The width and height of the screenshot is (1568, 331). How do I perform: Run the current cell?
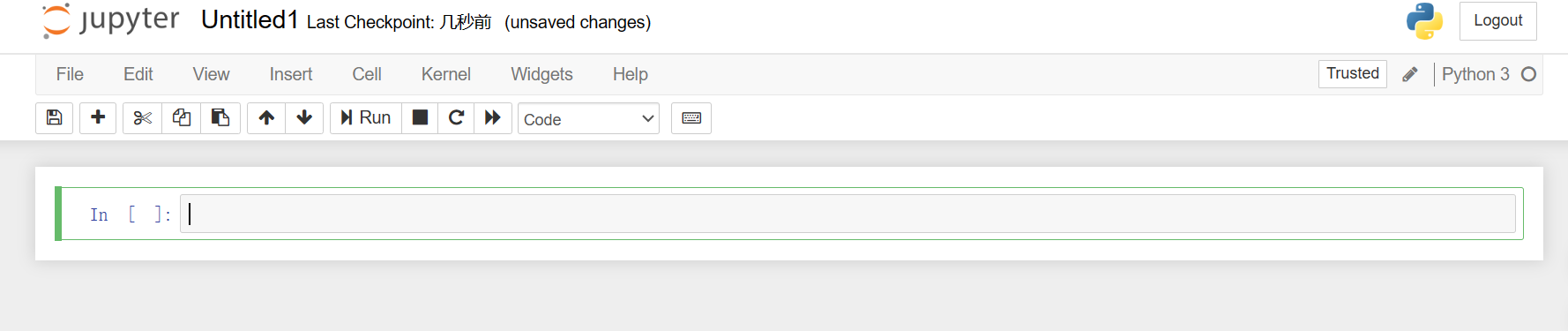366,118
